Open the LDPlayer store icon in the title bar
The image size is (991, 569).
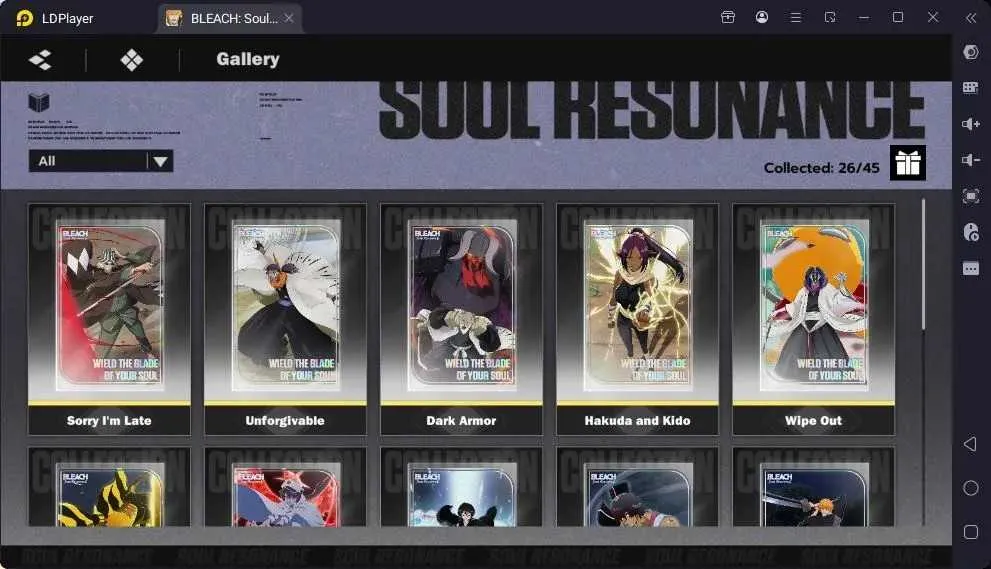click(x=728, y=17)
